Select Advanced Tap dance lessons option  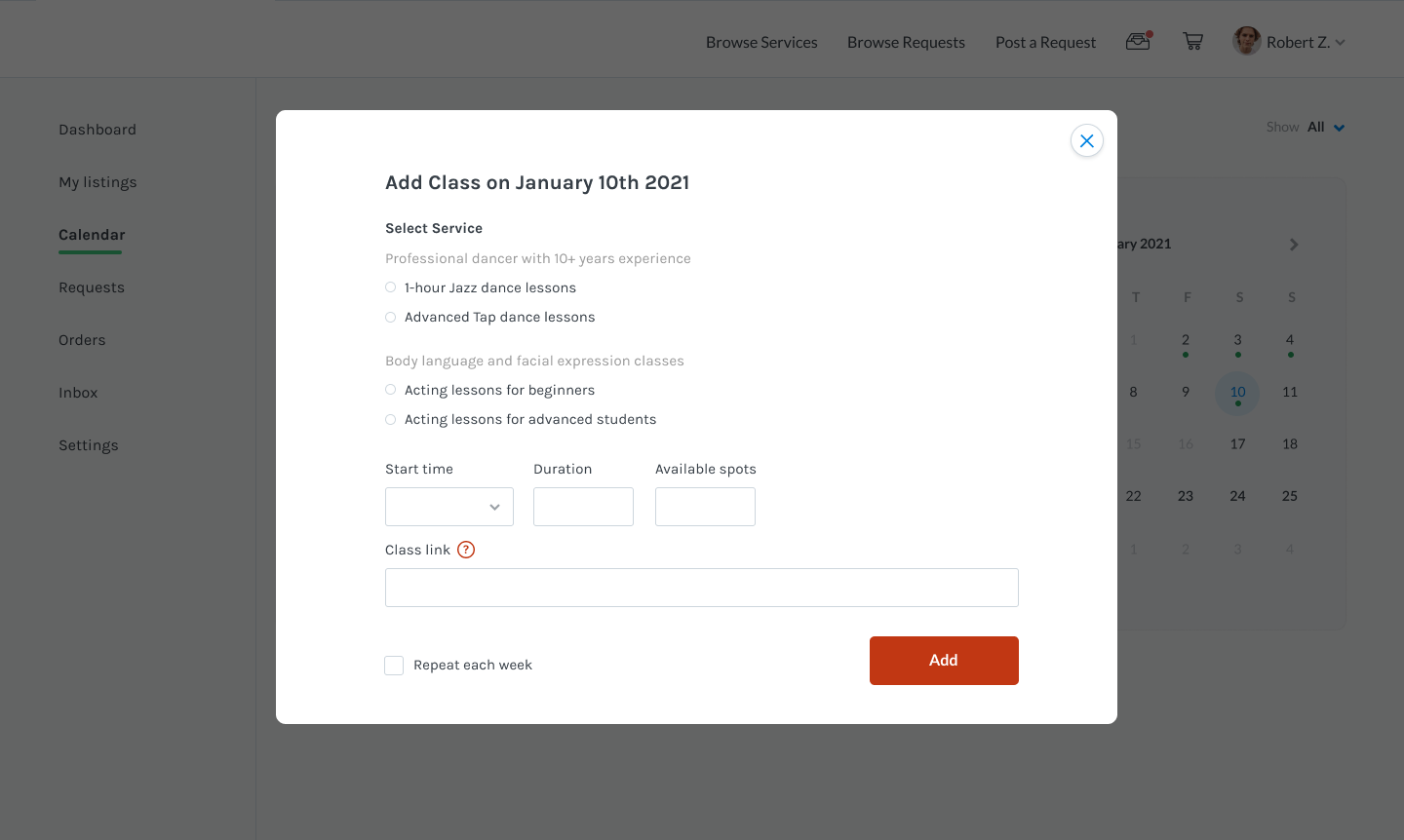tap(390, 317)
